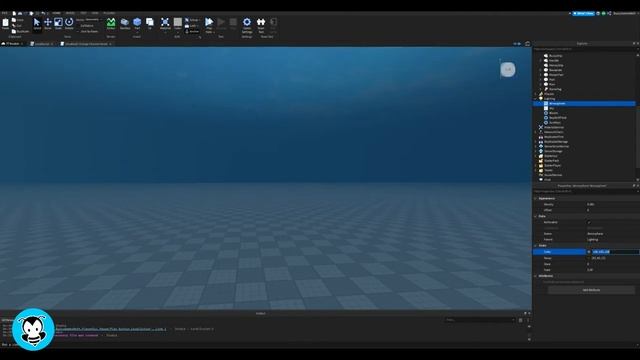Click the gray Color square icon
This screenshot has height=360, width=640.
pos(178,22)
